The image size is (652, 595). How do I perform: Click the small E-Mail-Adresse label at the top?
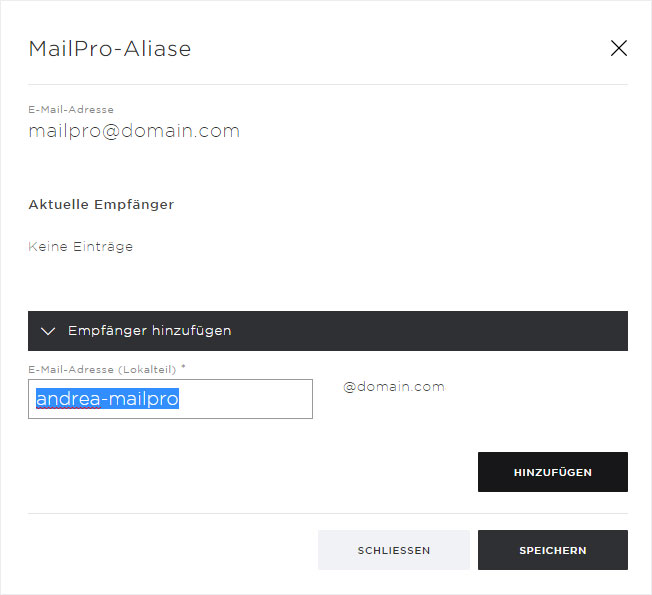(71, 109)
